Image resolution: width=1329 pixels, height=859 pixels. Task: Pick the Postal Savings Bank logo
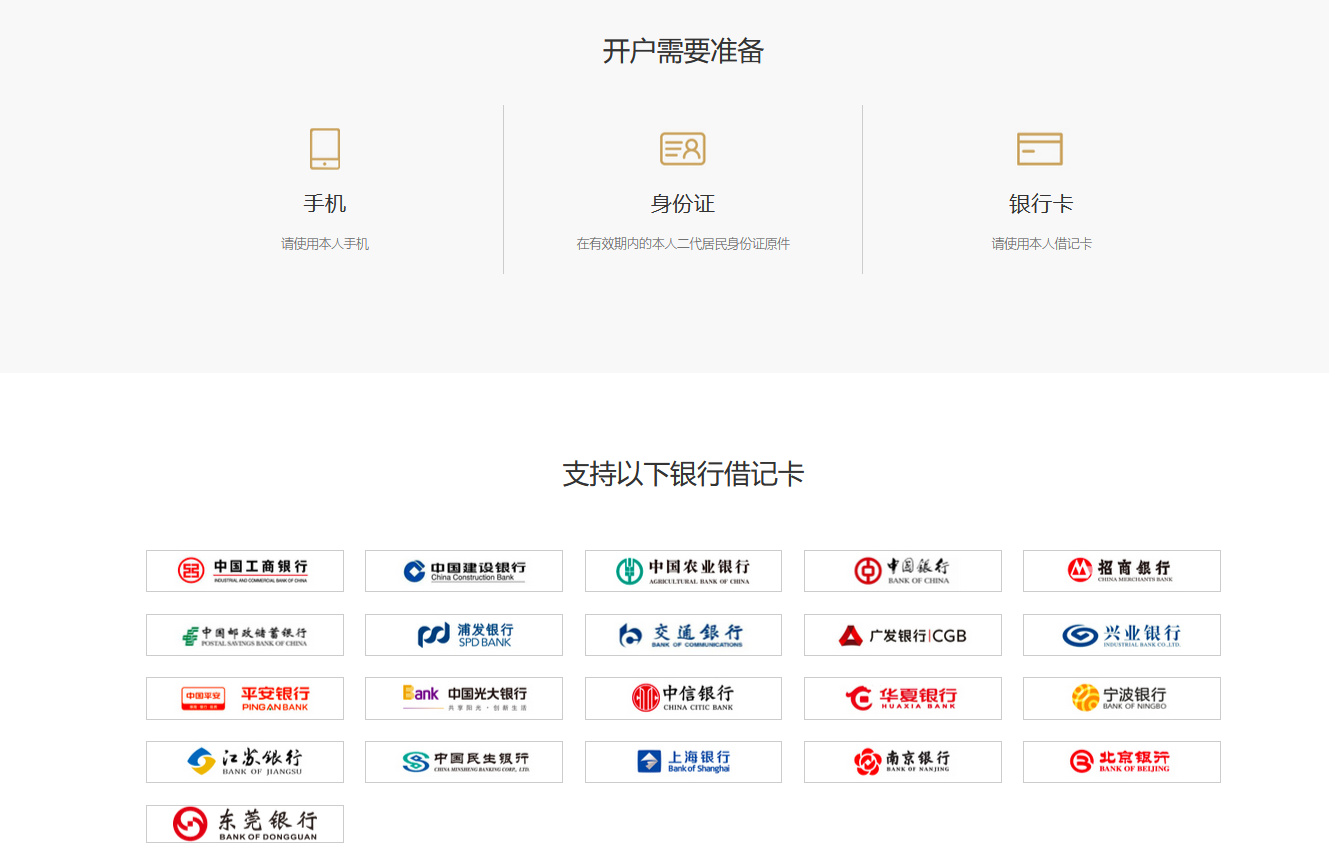pyautogui.click(x=245, y=635)
